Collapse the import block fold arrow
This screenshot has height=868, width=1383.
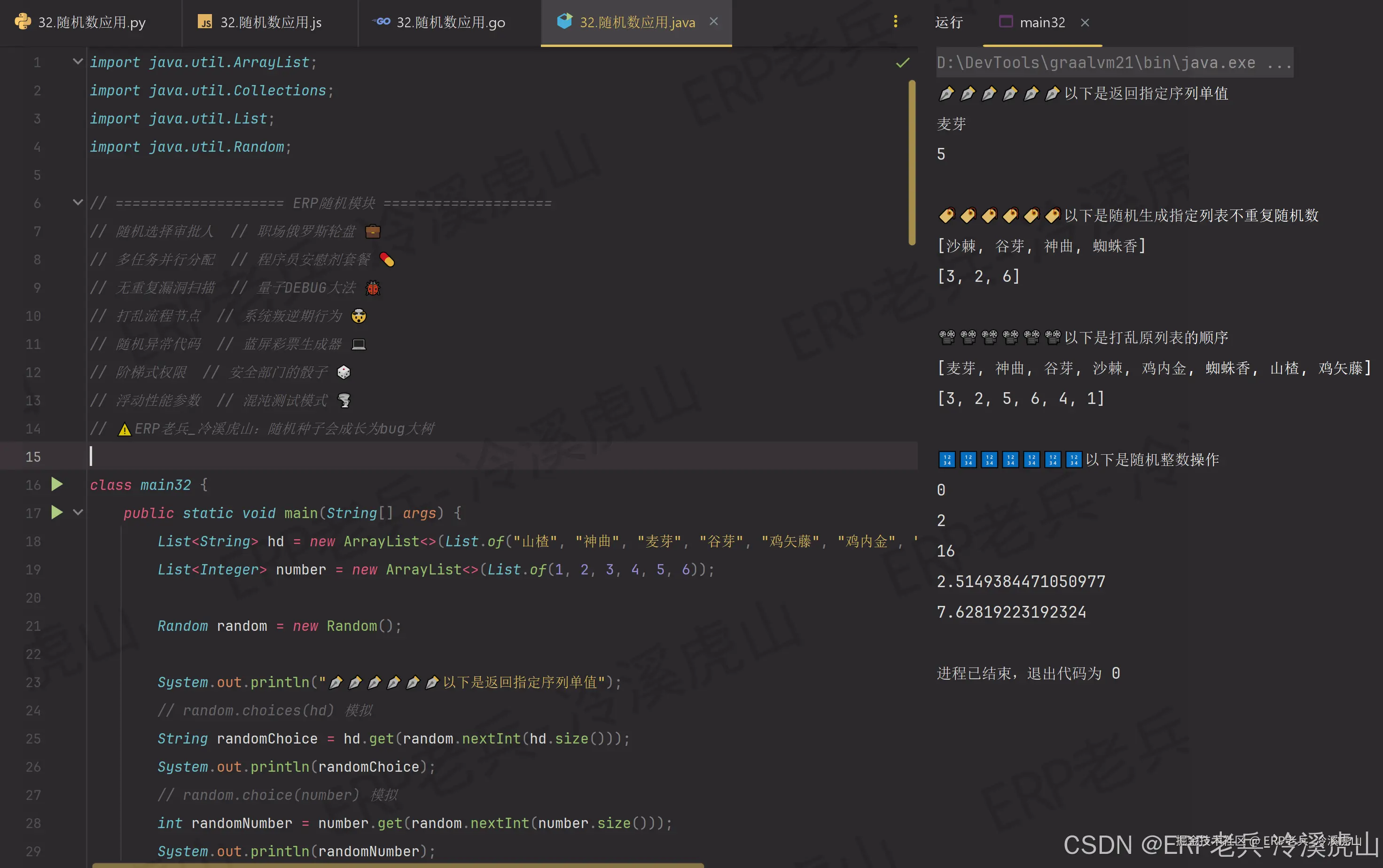(78, 62)
